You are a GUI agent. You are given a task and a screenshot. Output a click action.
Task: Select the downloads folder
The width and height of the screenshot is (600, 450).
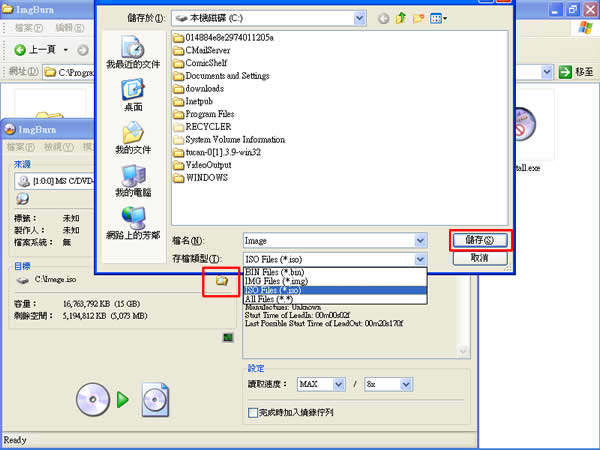(199, 88)
